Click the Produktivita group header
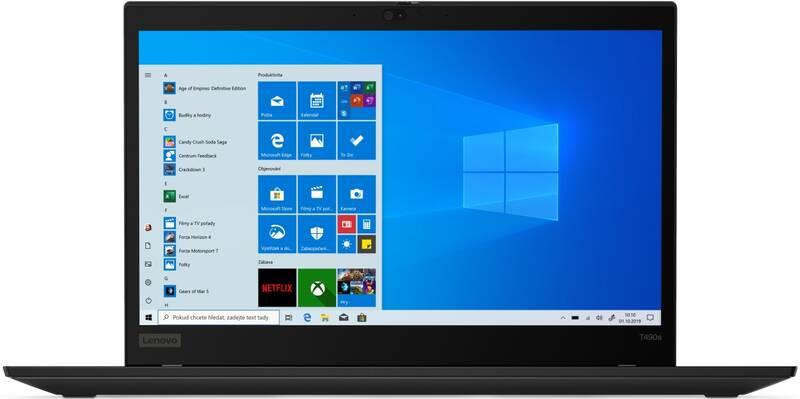Screen dimensions: 800x399 (270, 75)
